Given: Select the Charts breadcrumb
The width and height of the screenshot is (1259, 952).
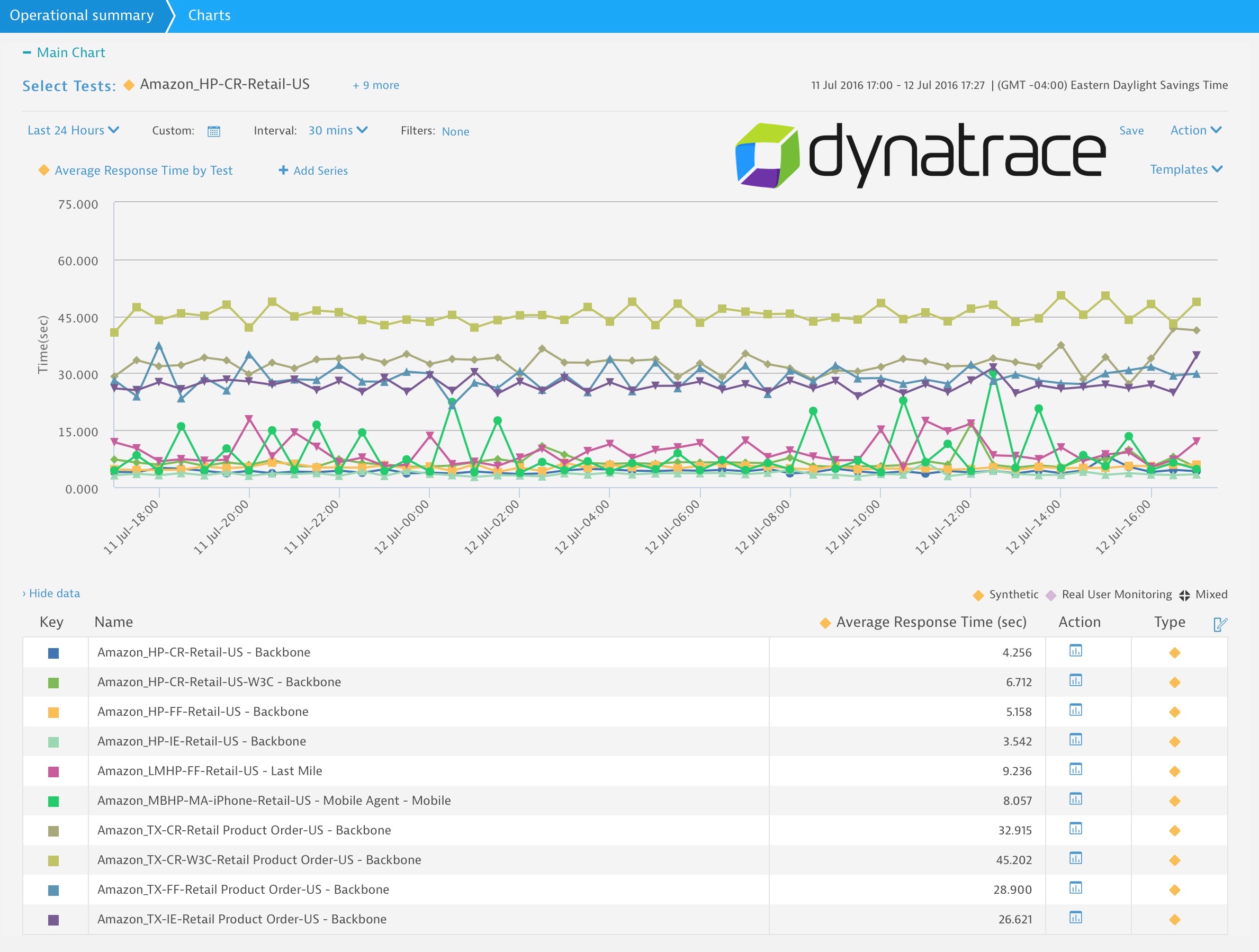Looking at the screenshot, I should click(210, 15).
